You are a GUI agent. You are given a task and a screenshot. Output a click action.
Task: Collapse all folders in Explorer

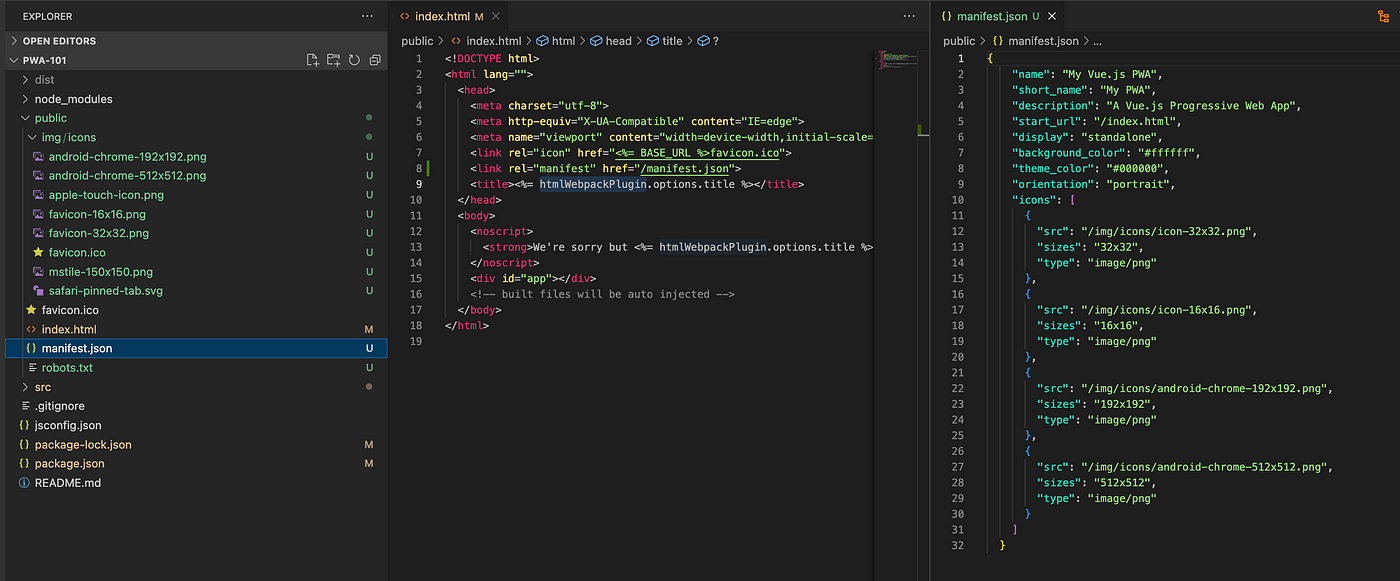point(375,60)
